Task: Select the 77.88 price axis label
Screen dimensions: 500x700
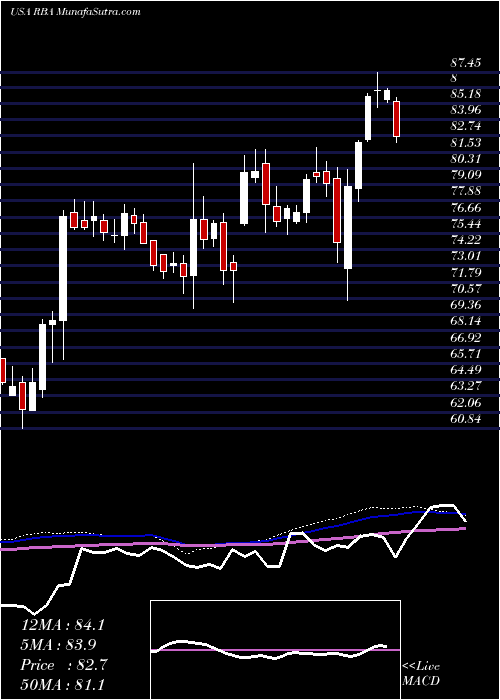Action: [466, 192]
